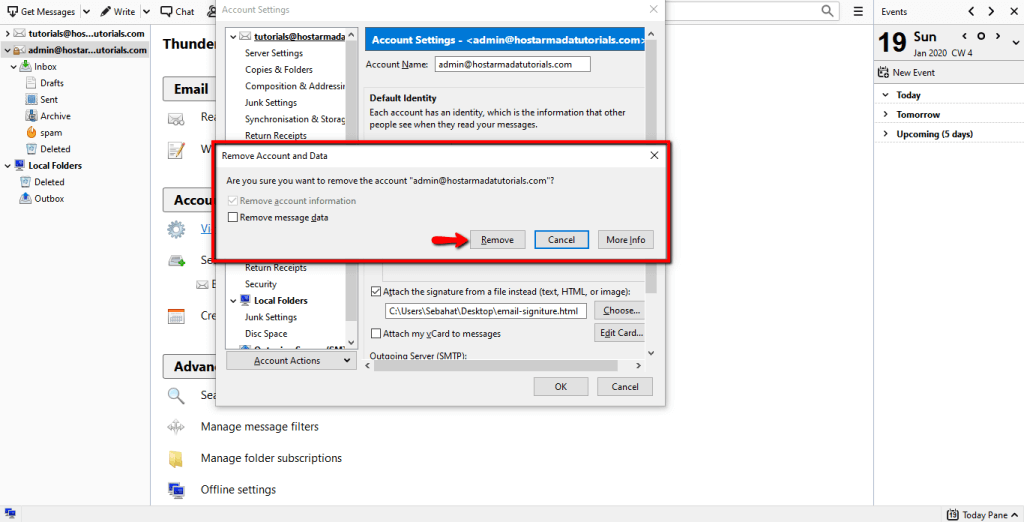Click Cancel in Account Settings window
The height and width of the screenshot is (522, 1024).
[x=624, y=387]
